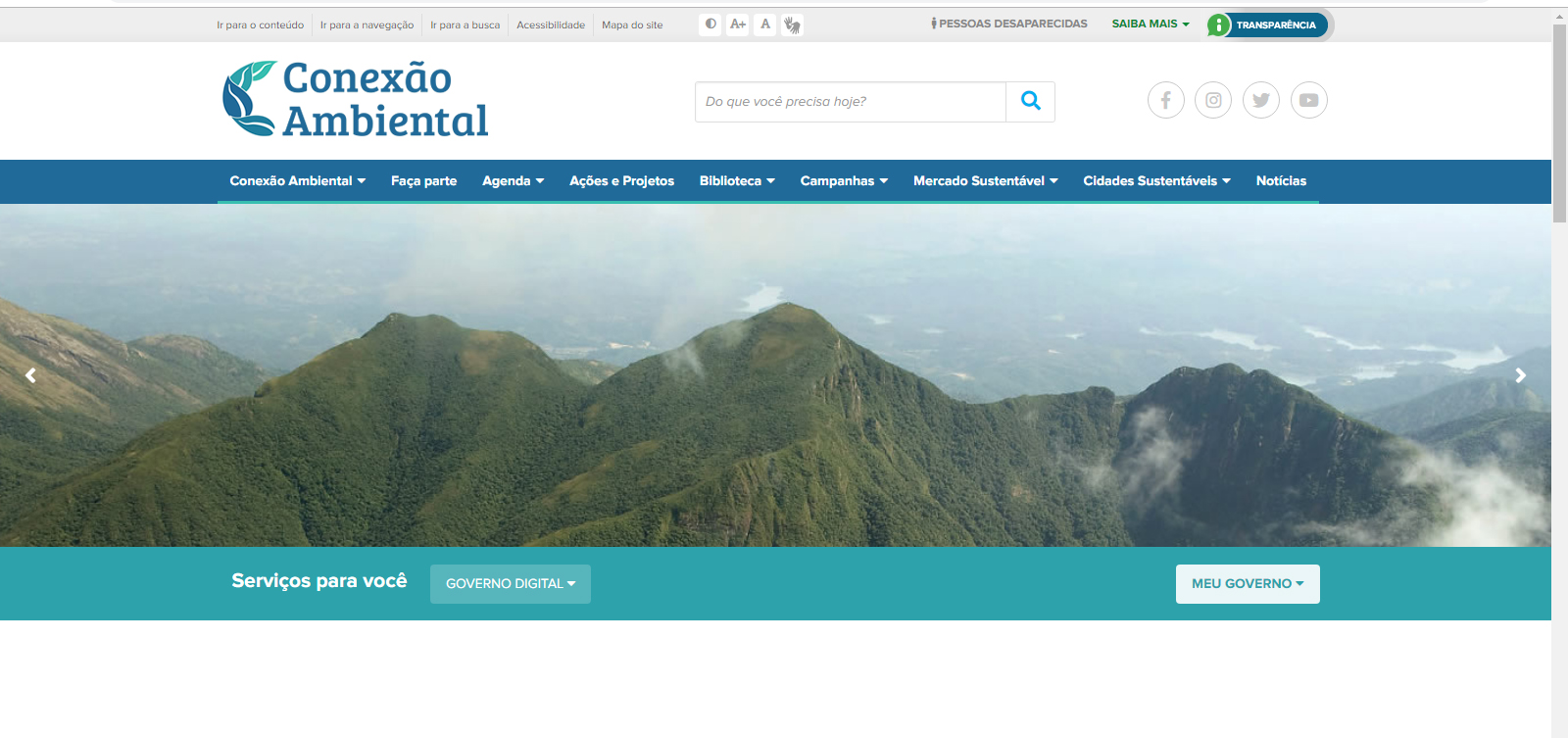This screenshot has height=738, width=1568.
Task: Expand the Governo Digital dropdown
Action: click(510, 583)
